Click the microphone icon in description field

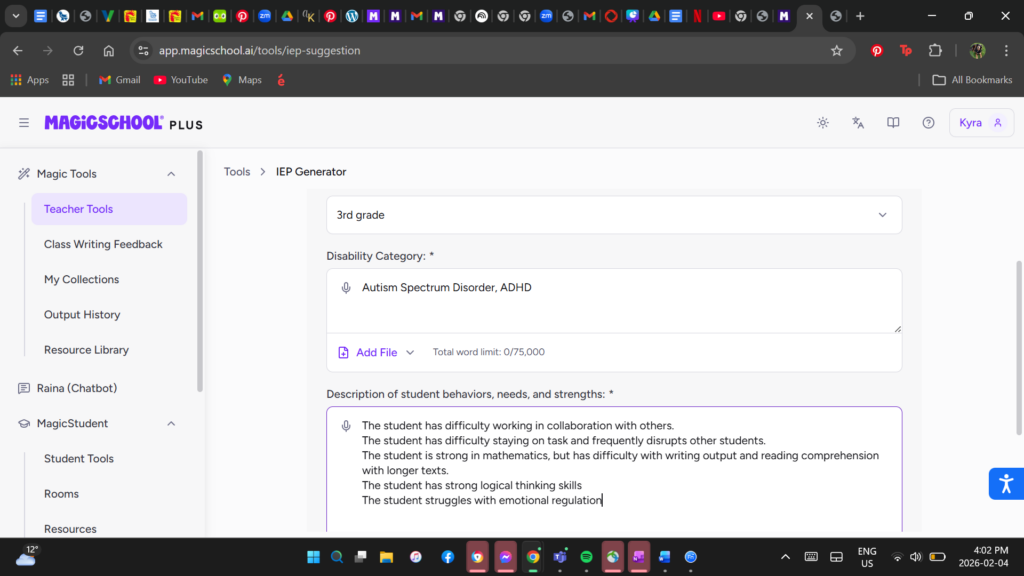pyautogui.click(x=346, y=426)
